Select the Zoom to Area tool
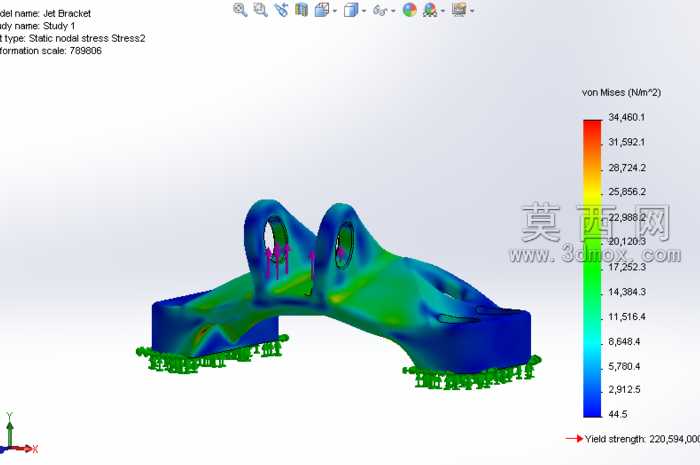This screenshot has height=465, width=700. tap(260, 10)
